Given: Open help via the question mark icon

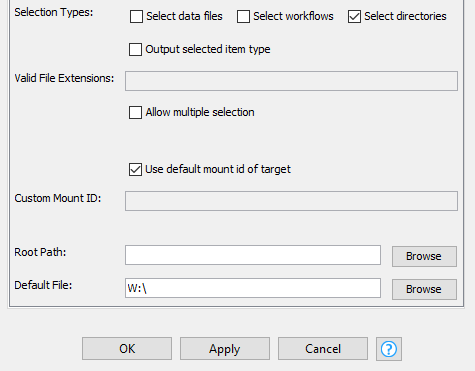Looking at the screenshot, I should pyautogui.click(x=389, y=349).
